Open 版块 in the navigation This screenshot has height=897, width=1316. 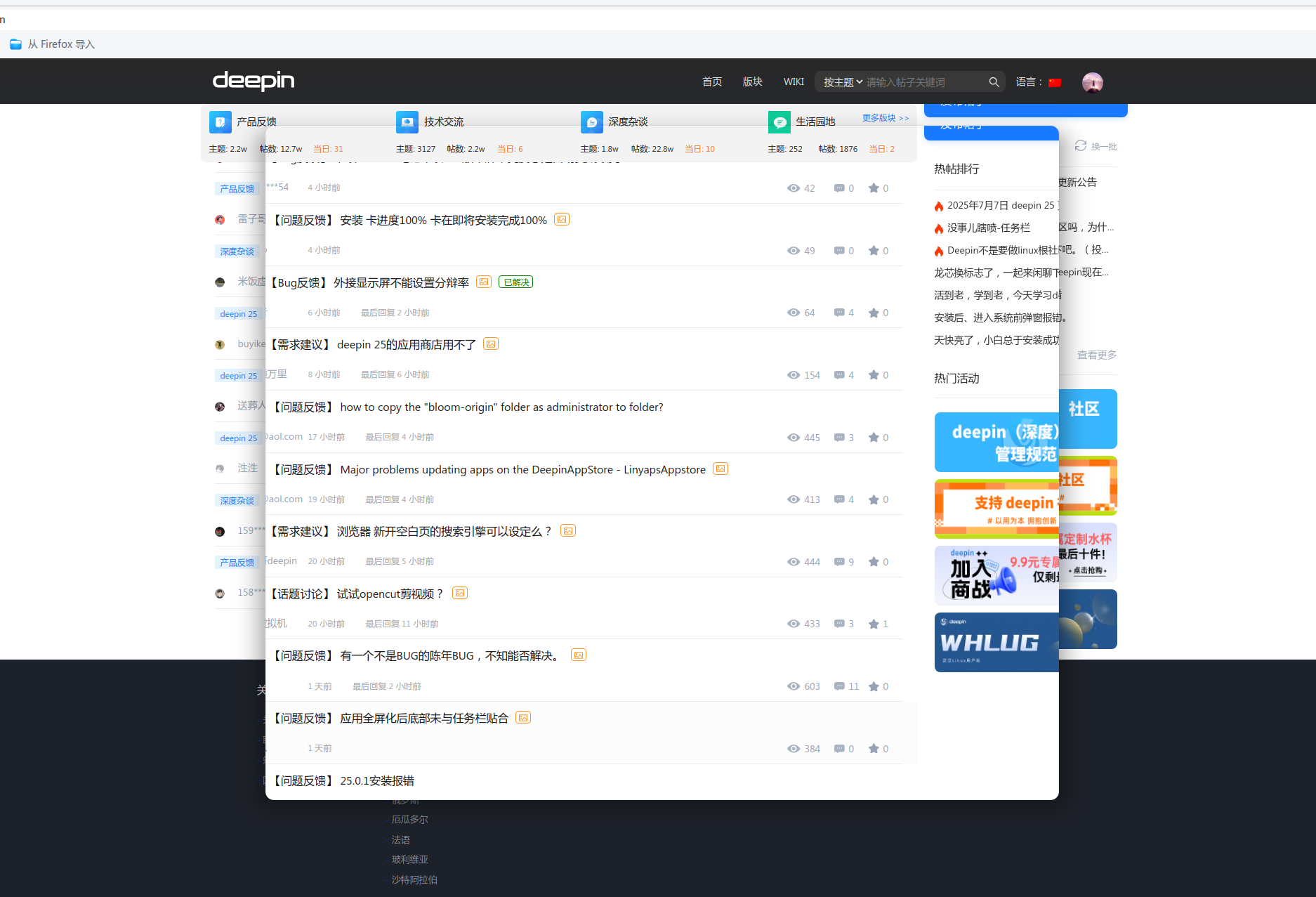[752, 81]
